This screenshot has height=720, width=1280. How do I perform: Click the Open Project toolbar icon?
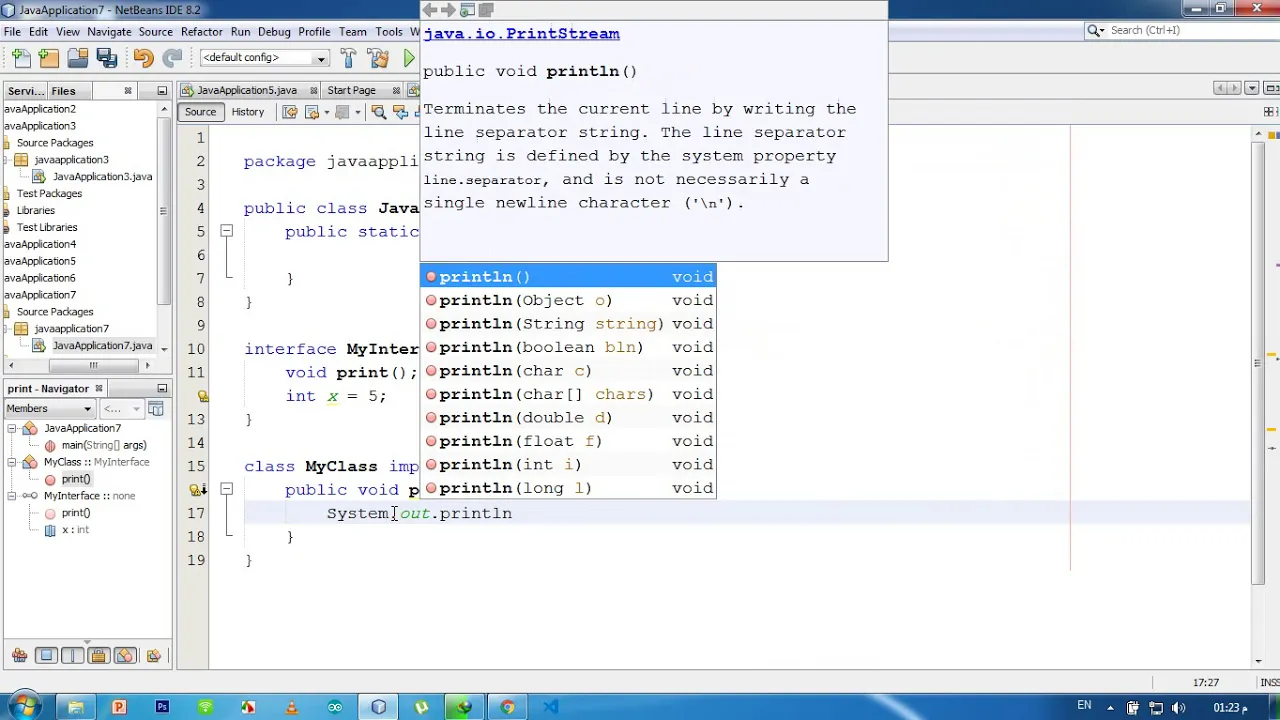click(x=77, y=58)
